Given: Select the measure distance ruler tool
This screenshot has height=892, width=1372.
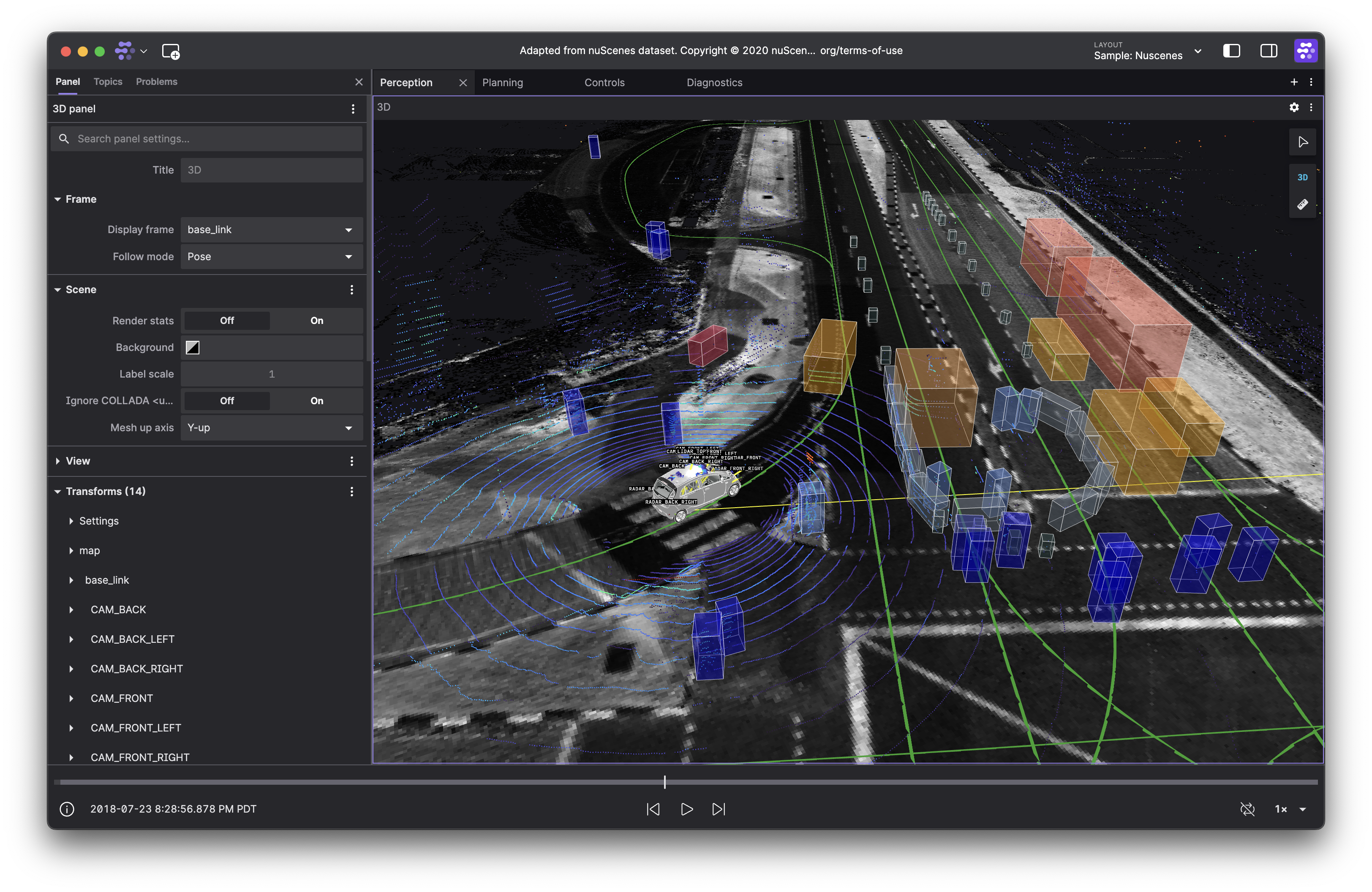Looking at the screenshot, I should tap(1302, 204).
